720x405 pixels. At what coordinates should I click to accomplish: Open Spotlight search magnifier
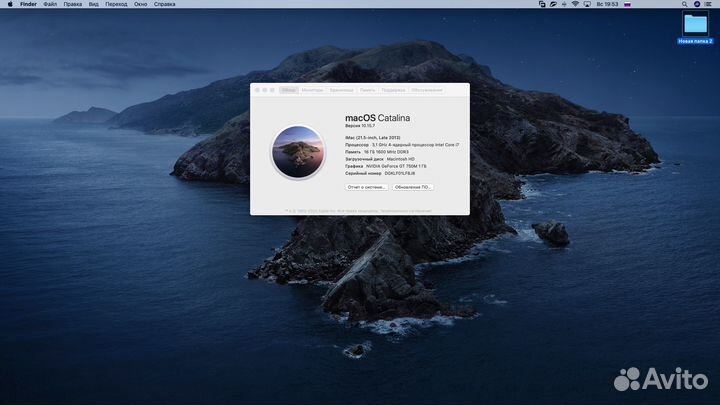point(684,4)
